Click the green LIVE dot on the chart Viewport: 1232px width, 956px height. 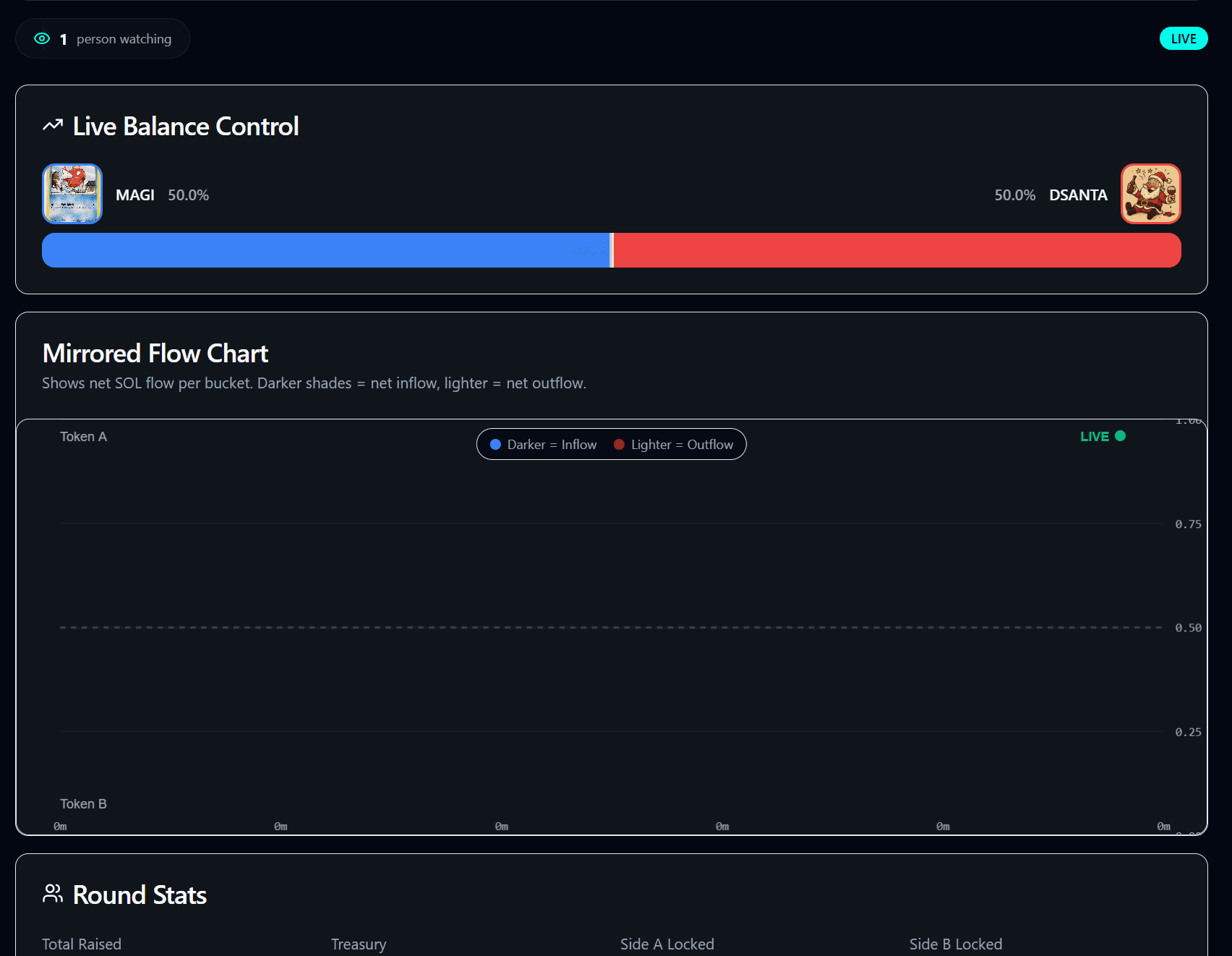1120,436
